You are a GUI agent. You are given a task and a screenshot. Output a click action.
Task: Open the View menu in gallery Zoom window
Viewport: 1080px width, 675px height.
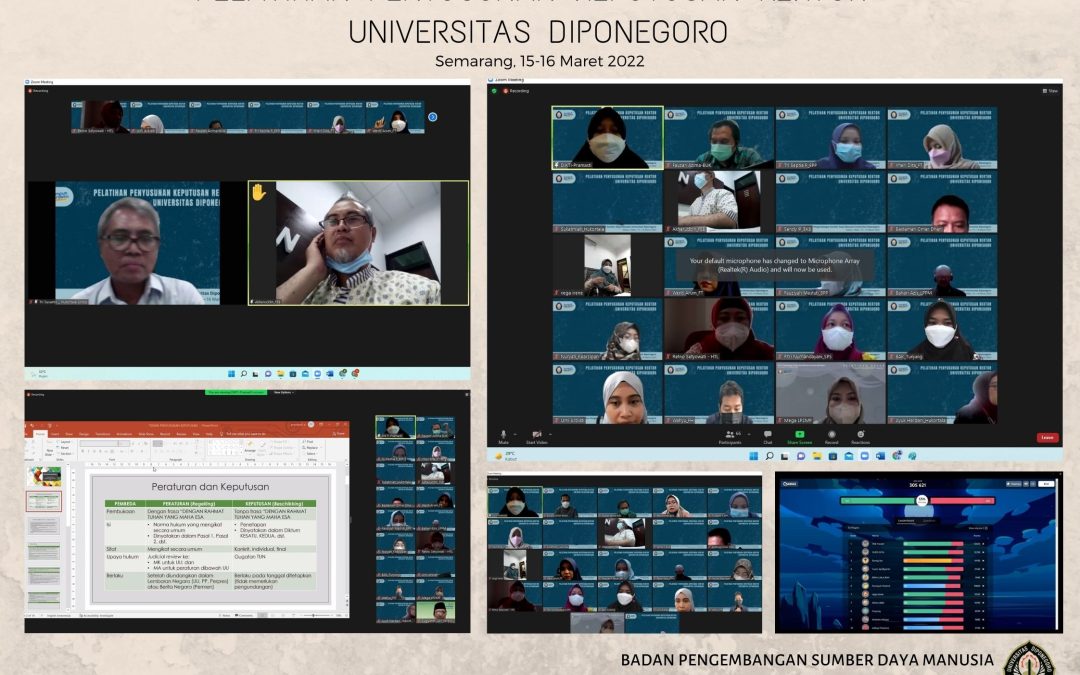(1050, 90)
